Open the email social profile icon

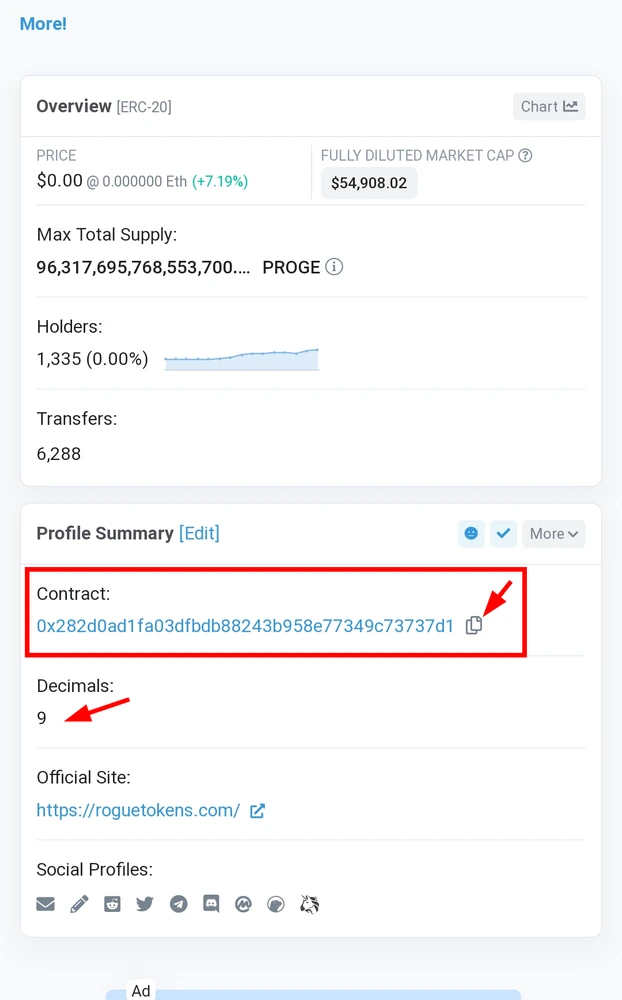[45, 904]
